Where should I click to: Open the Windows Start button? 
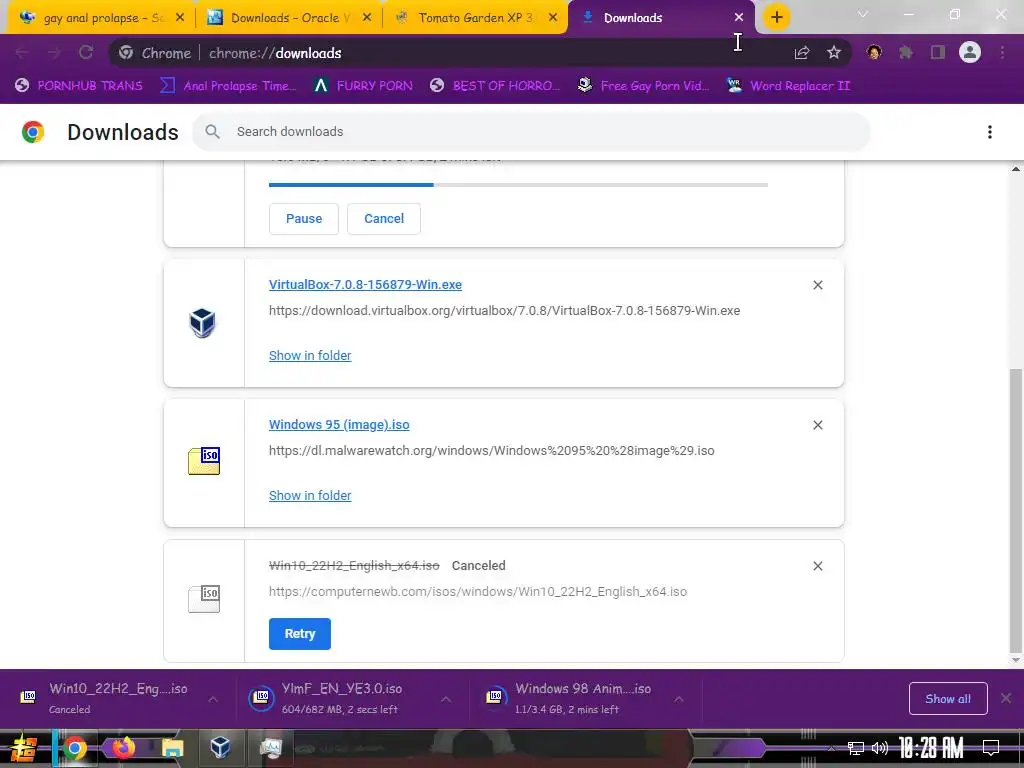24,748
